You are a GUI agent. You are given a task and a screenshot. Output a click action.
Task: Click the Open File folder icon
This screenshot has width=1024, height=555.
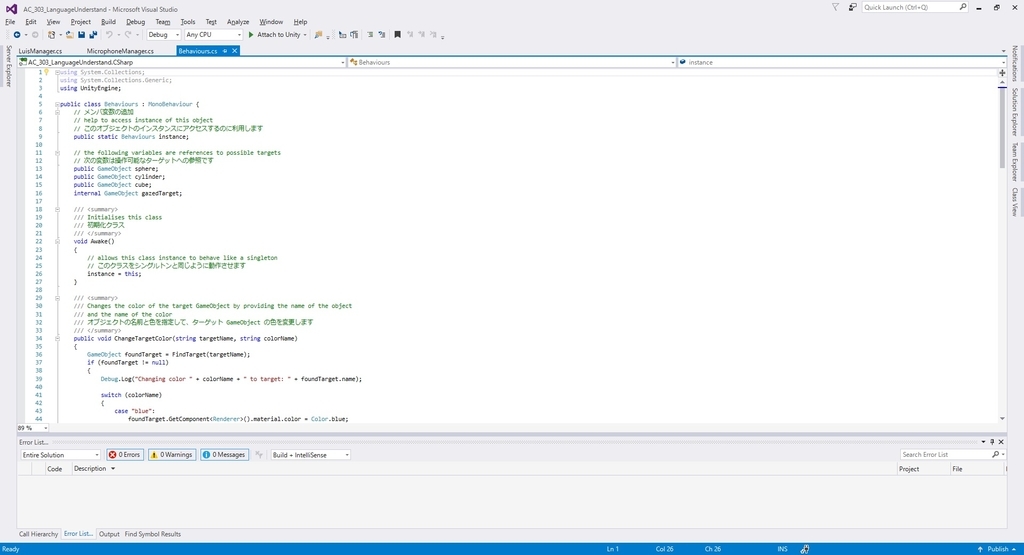[x=69, y=35]
